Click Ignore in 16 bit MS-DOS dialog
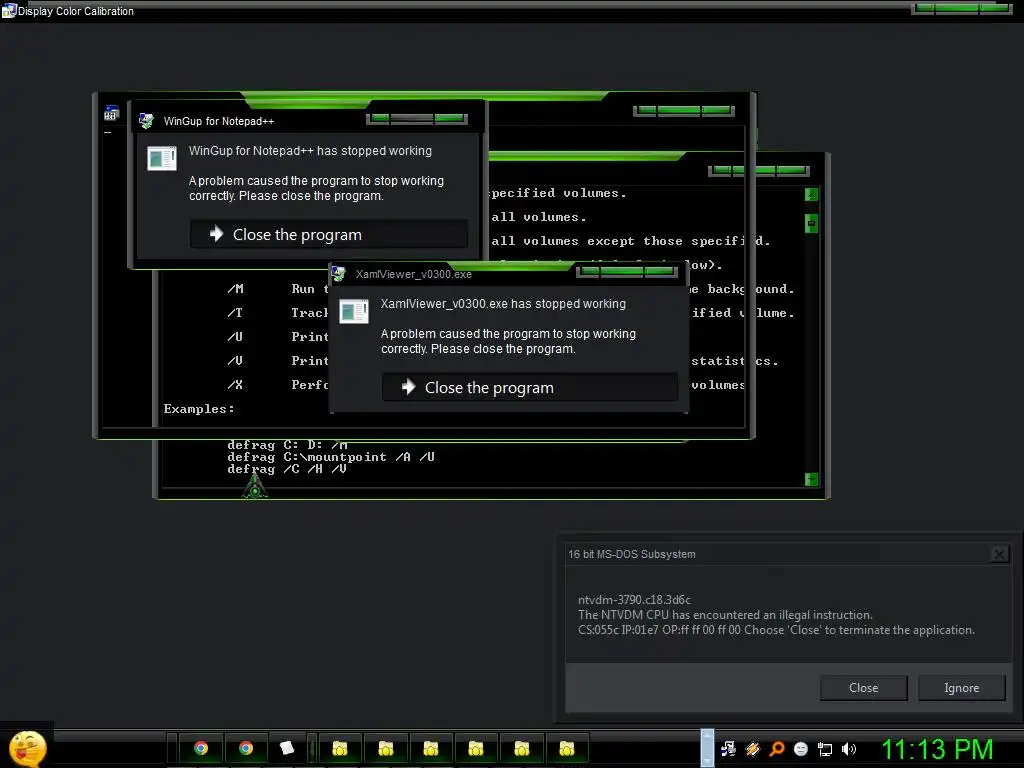 click(x=961, y=688)
